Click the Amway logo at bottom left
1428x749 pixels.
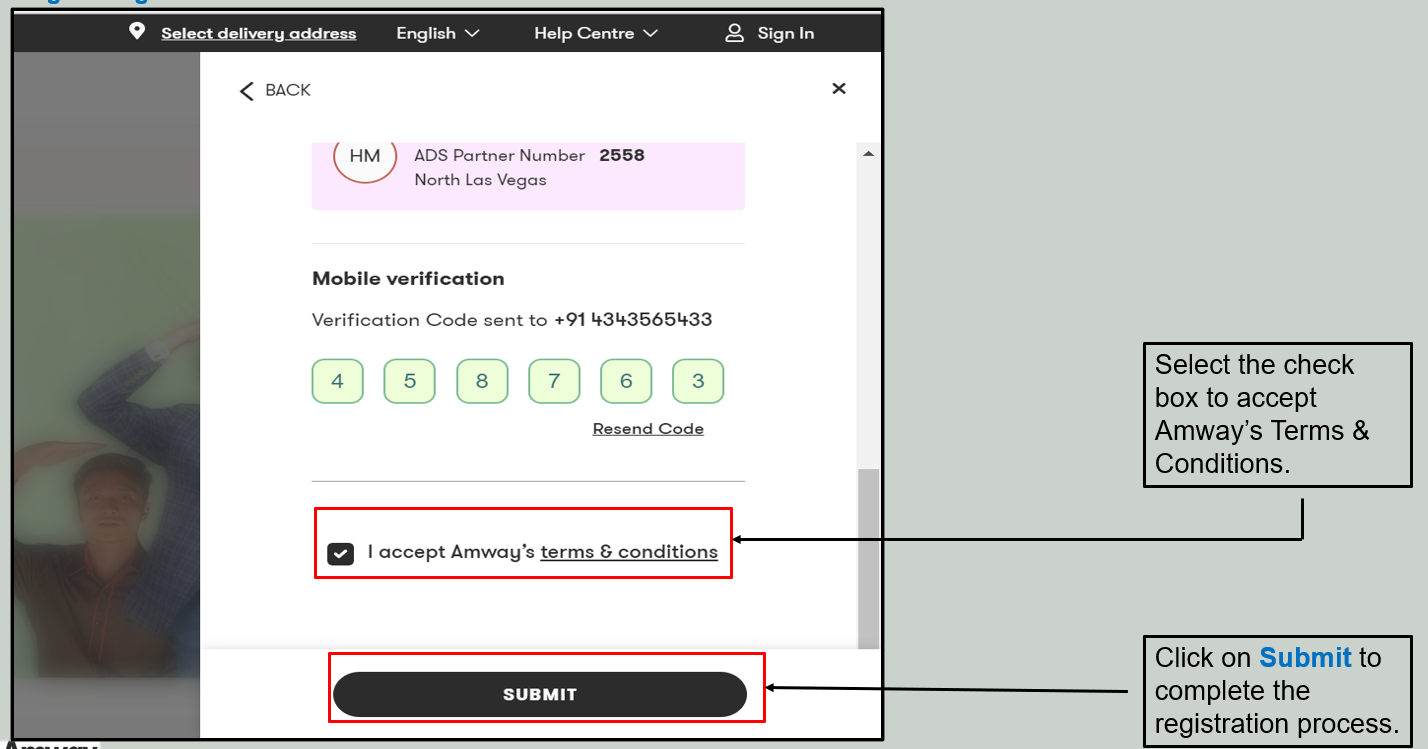pos(40,744)
